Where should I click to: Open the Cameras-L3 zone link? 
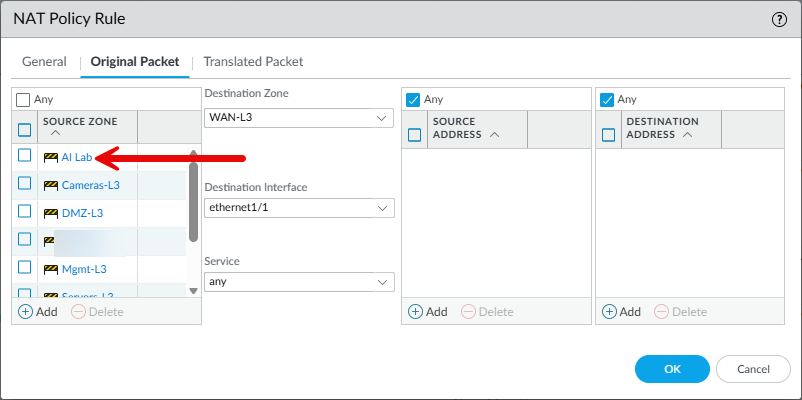91,185
